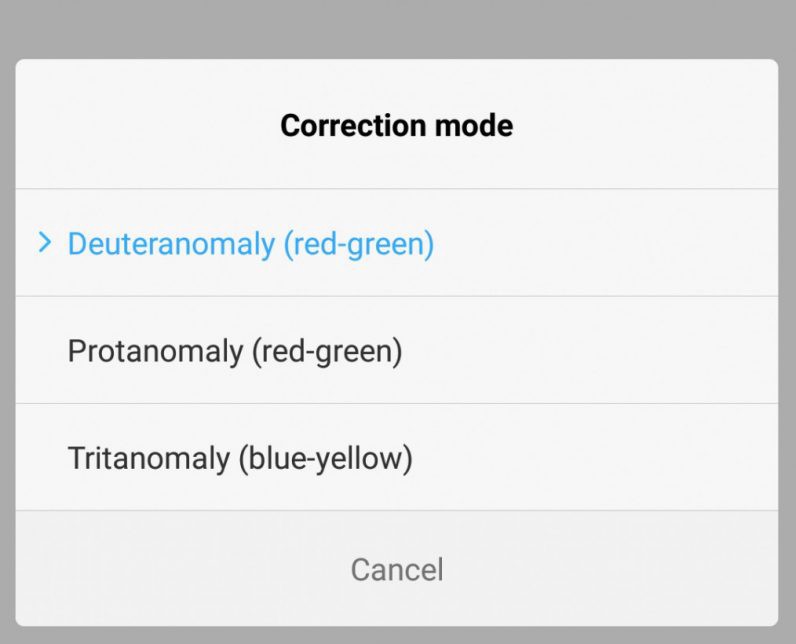796x644 pixels.
Task: Click the blue selected-option chevron icon
Action: (x=44, y=243)
